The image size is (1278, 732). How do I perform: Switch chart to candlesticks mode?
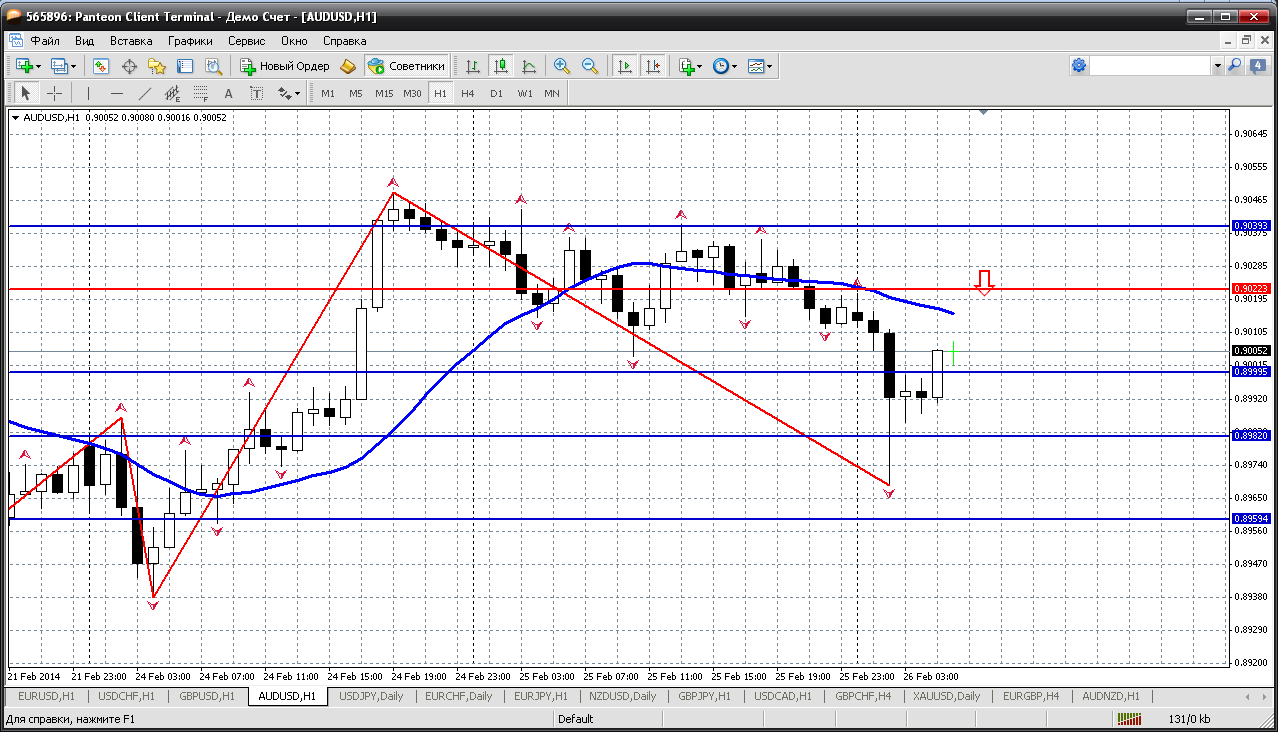(501, 66)
